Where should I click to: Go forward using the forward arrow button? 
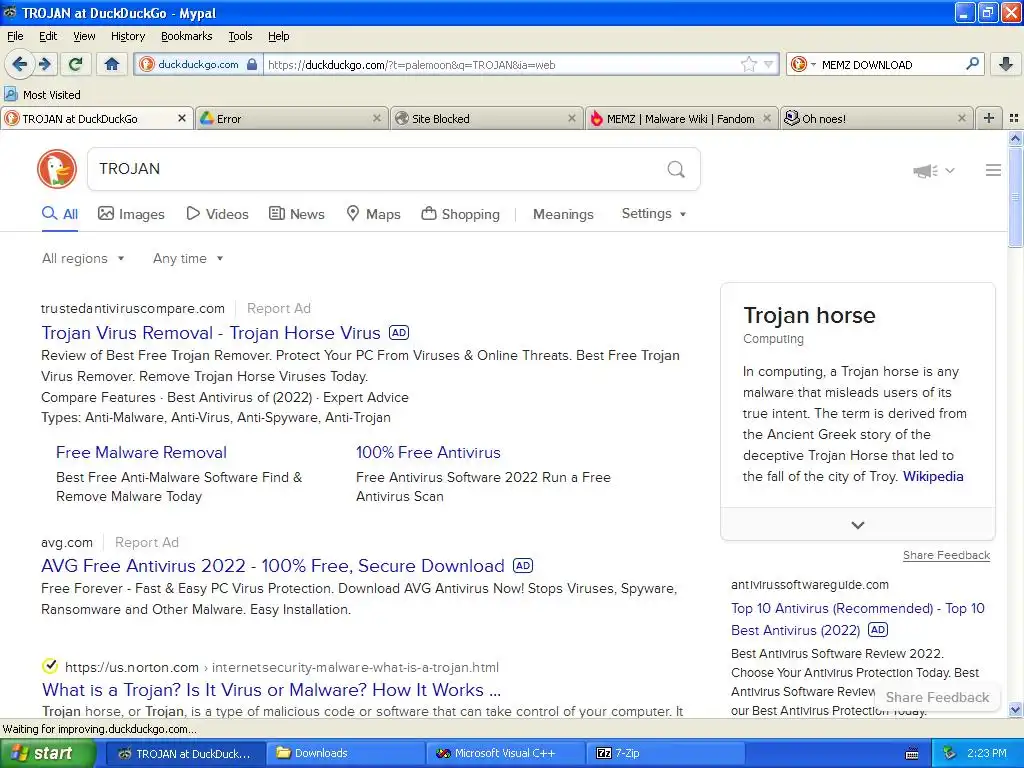click(x=44, y=64)
